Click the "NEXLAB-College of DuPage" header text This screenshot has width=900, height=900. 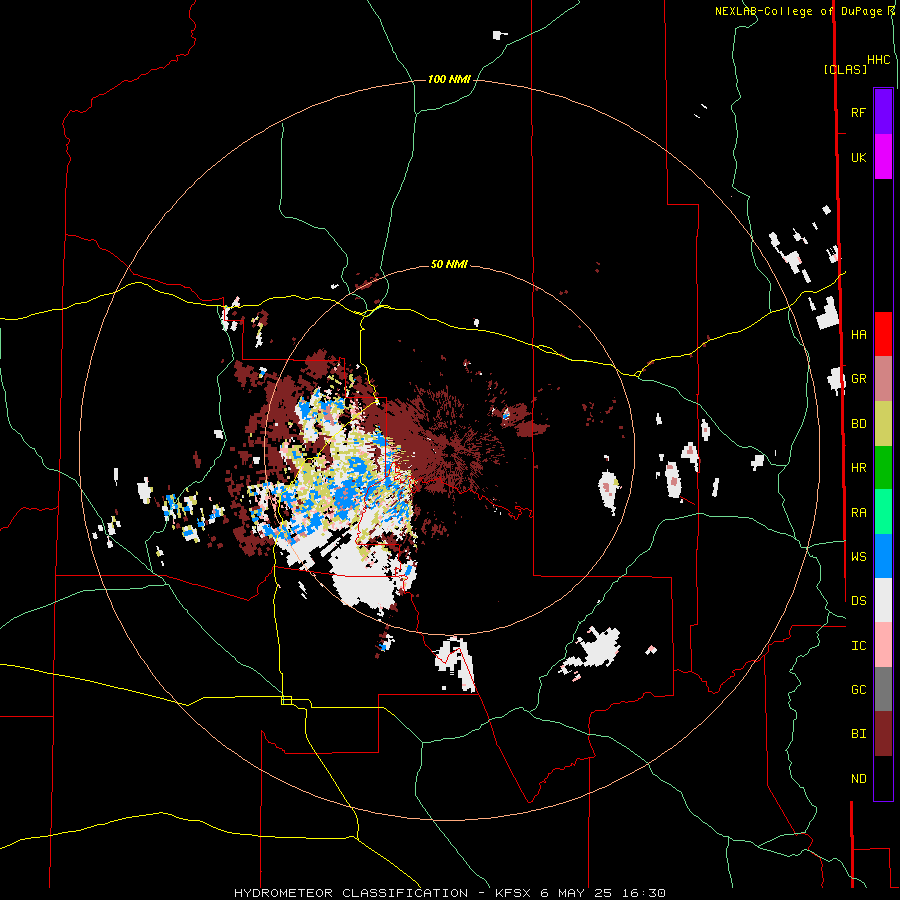(798, 11)
